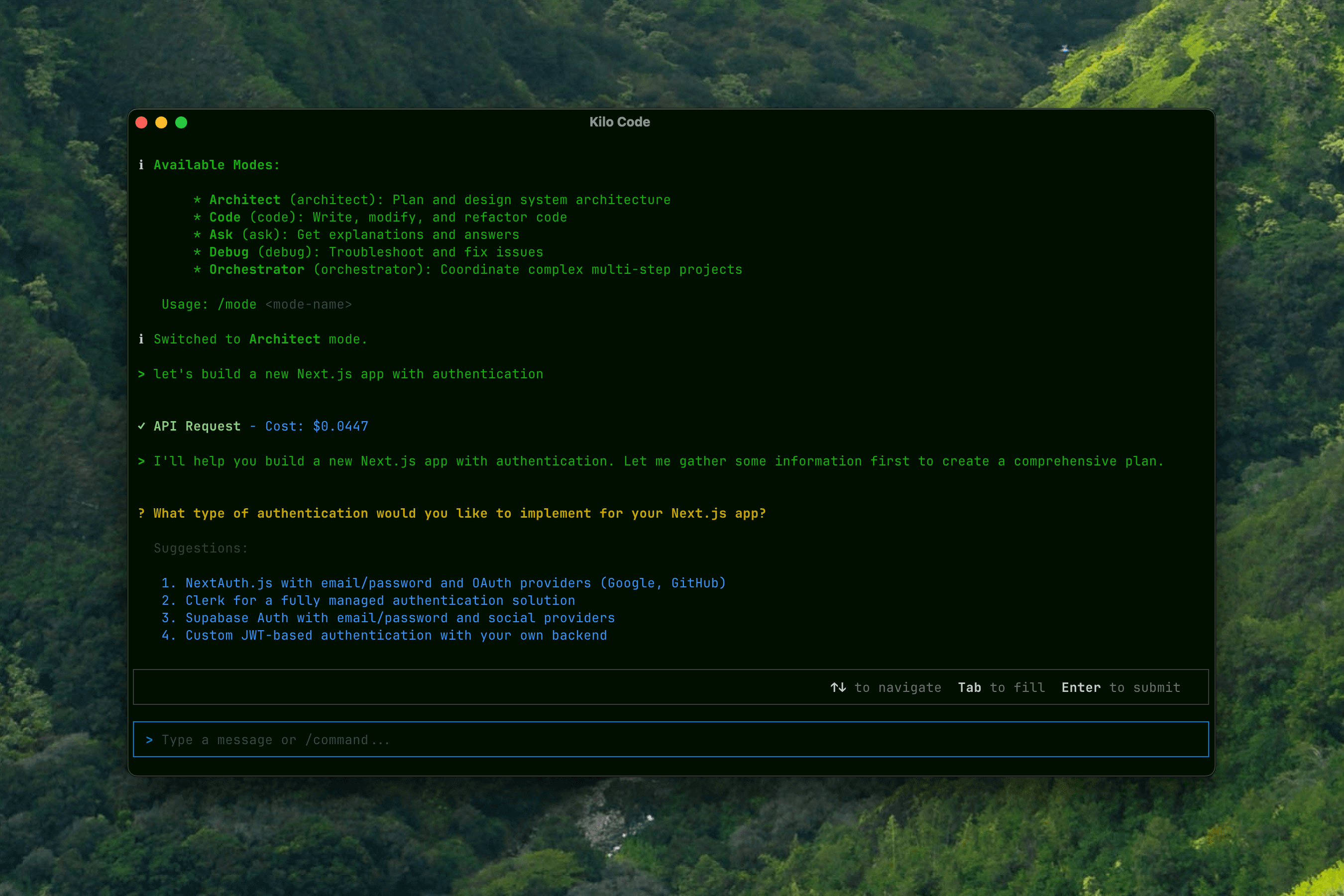Click the Enter to submit hint

1120,687
